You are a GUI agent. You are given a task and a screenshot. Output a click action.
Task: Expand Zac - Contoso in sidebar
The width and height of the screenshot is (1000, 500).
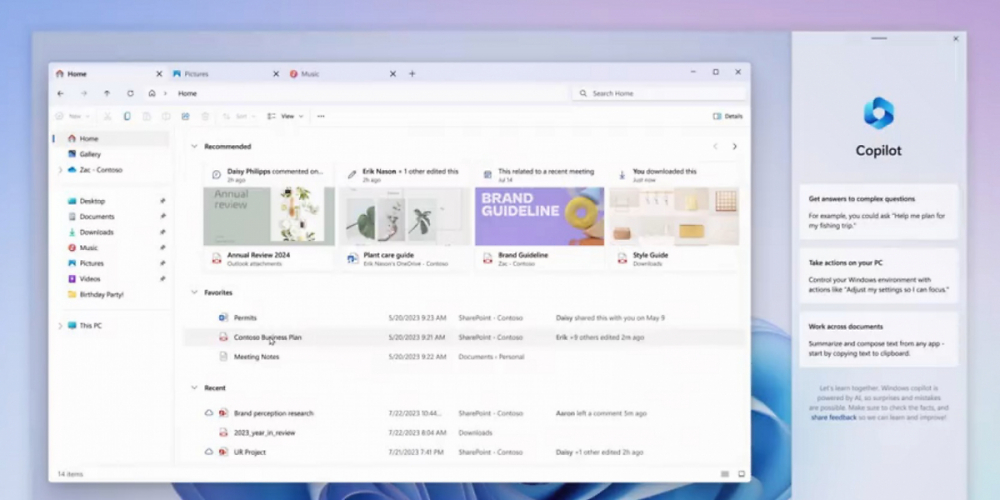click(x=60, y=170)
